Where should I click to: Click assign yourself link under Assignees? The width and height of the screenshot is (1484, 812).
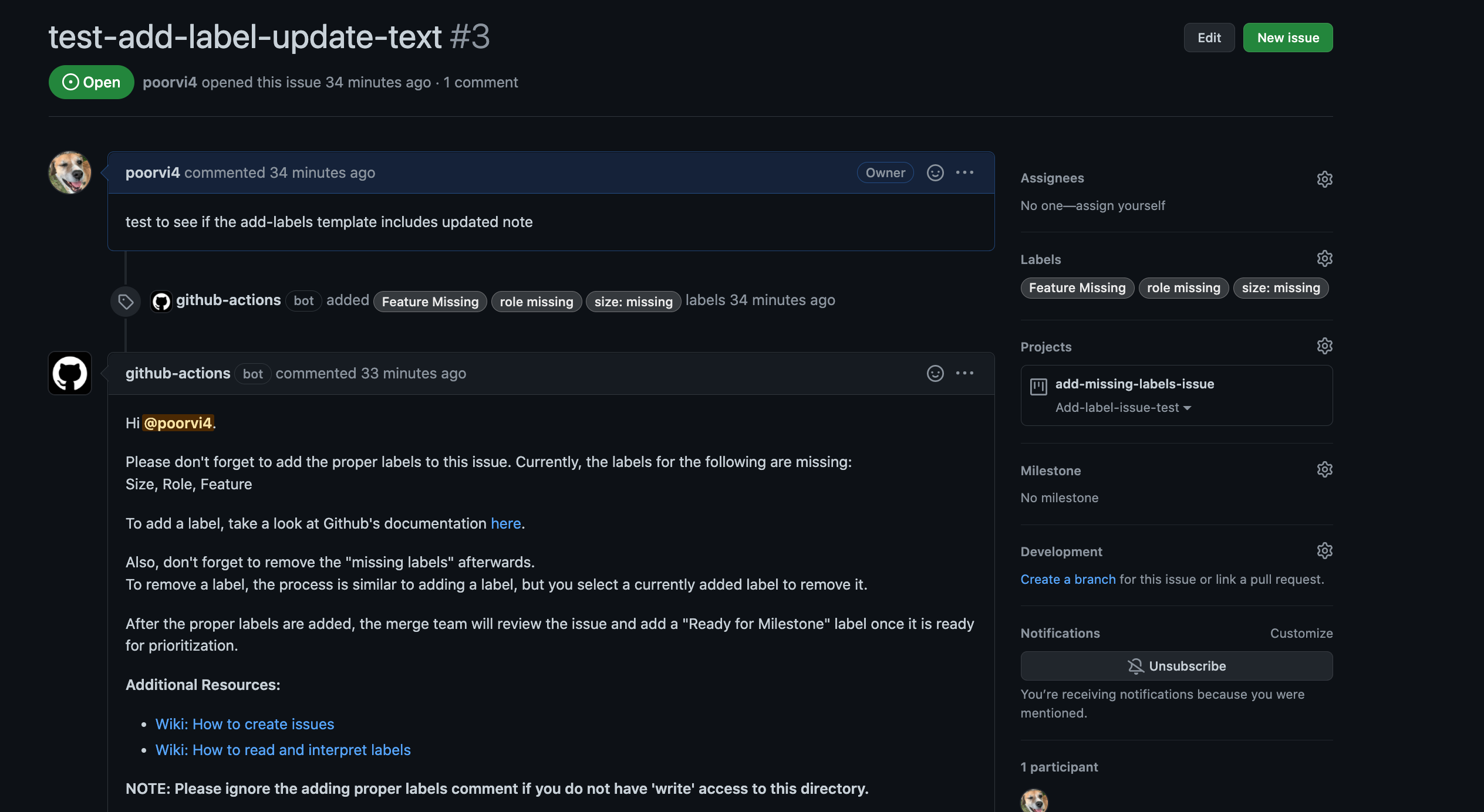1120,206
